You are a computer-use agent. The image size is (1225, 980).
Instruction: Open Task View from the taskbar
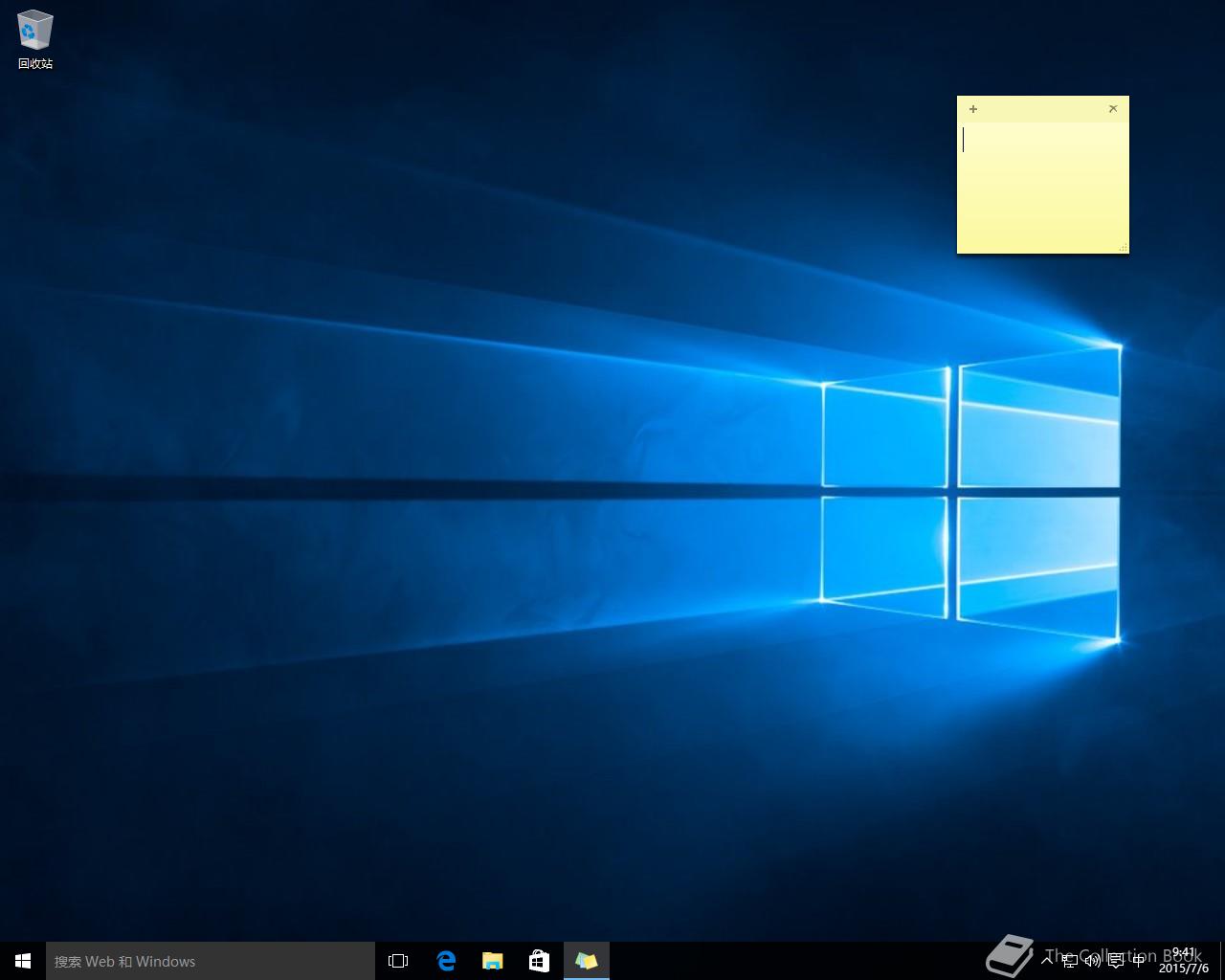(x=398, y=961)
